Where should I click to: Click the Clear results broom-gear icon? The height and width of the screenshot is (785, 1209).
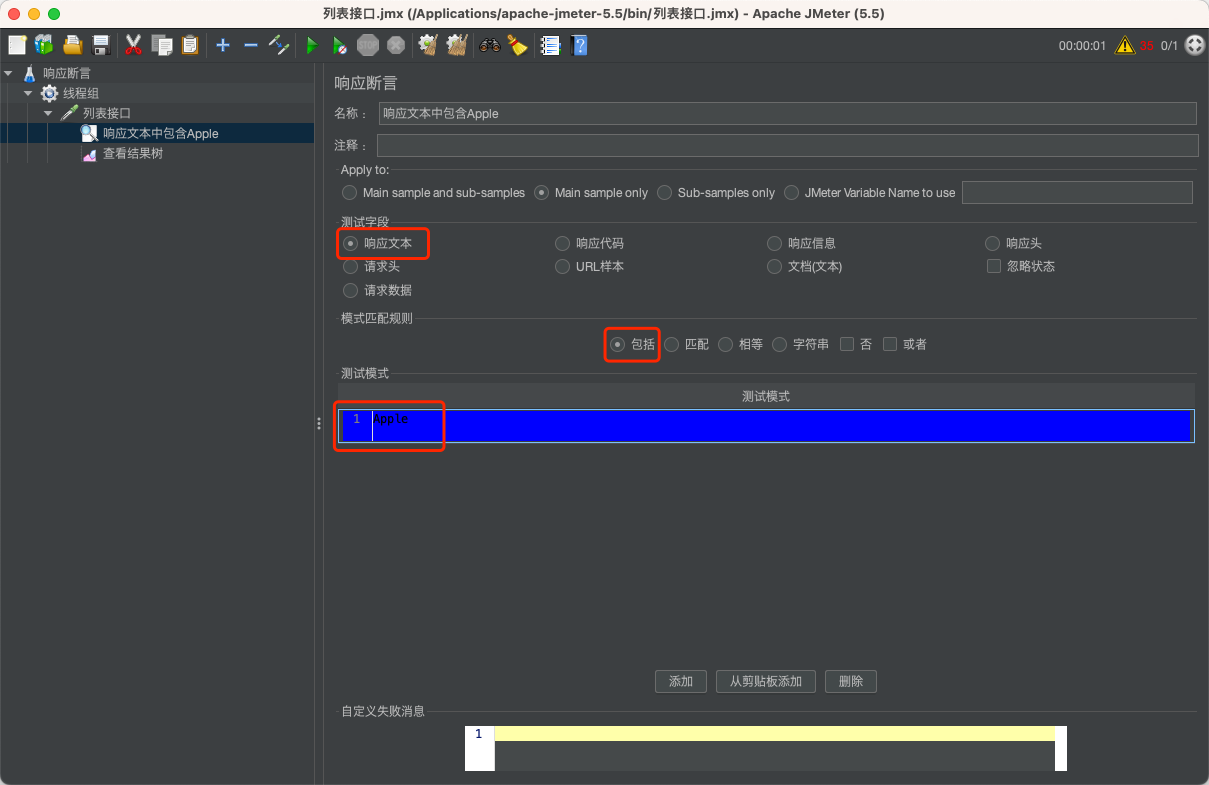click(x=429, y=45)
